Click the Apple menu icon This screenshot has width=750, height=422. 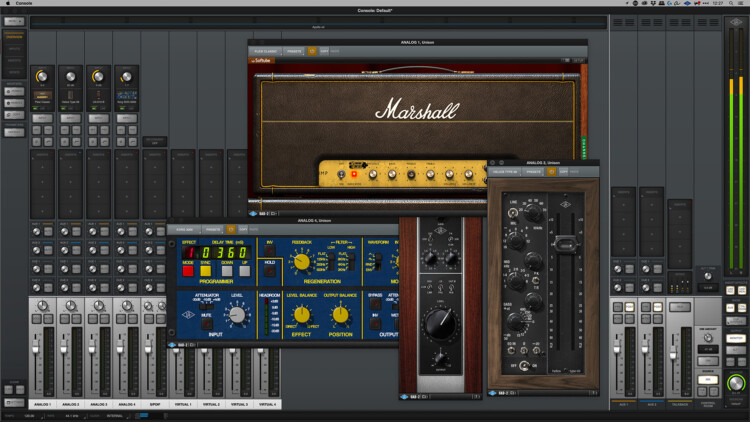8,3
